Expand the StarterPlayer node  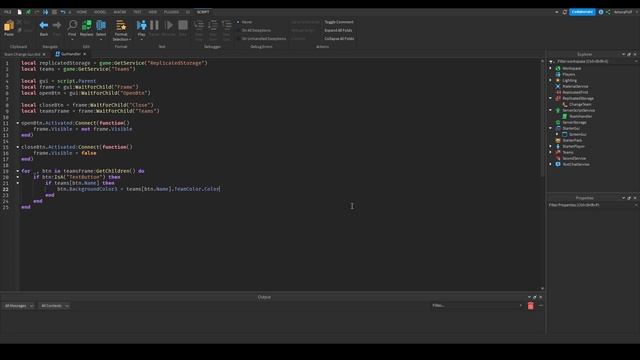click(551, 146)
